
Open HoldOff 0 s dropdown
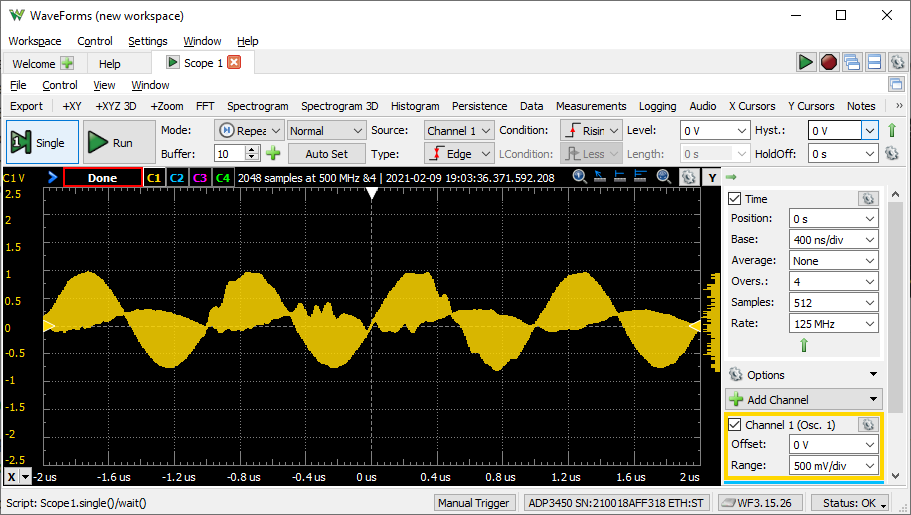(x=842, y=154)
